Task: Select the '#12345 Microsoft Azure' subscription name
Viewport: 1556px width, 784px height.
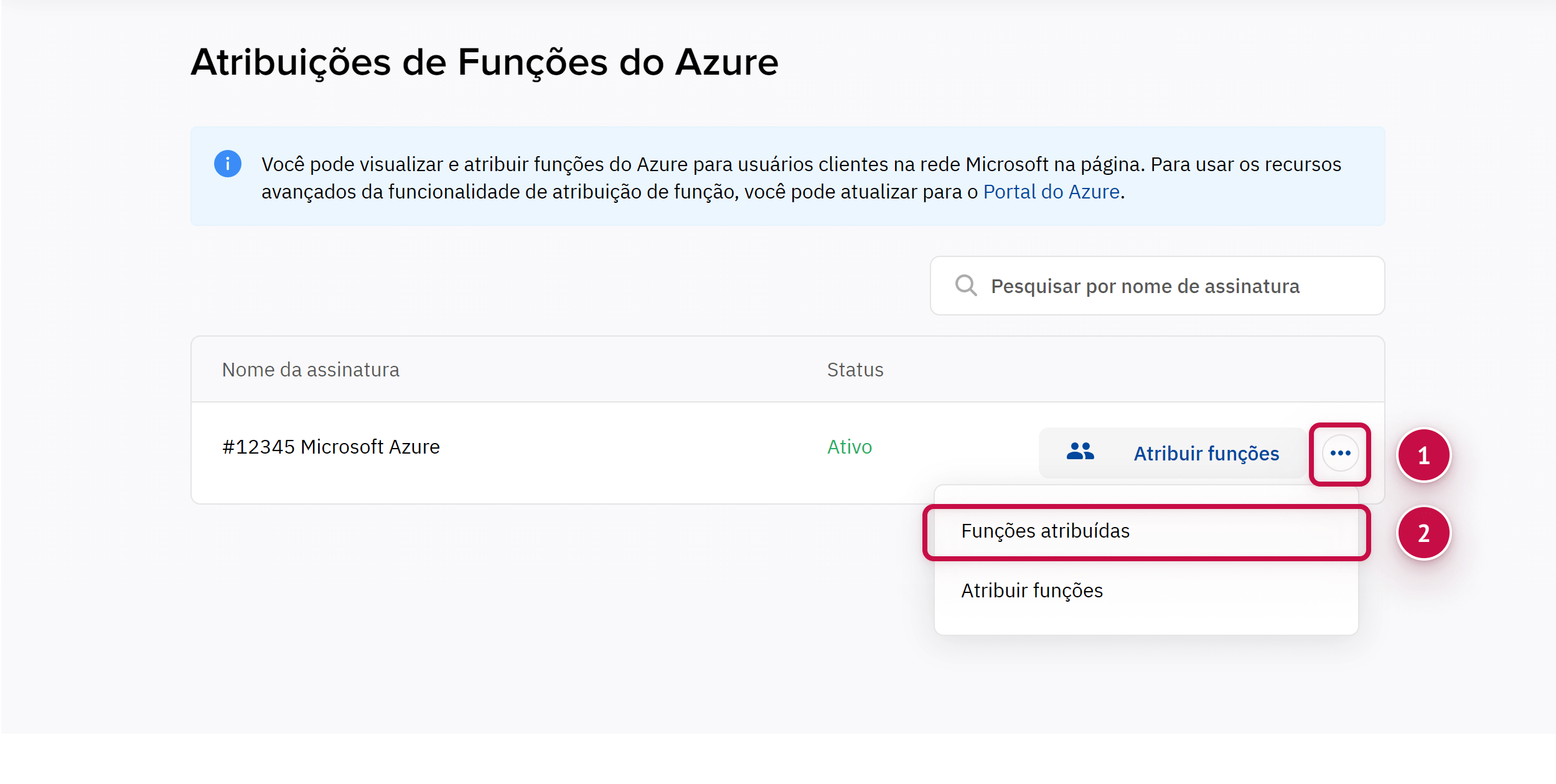Action: (x=331, y=447)
